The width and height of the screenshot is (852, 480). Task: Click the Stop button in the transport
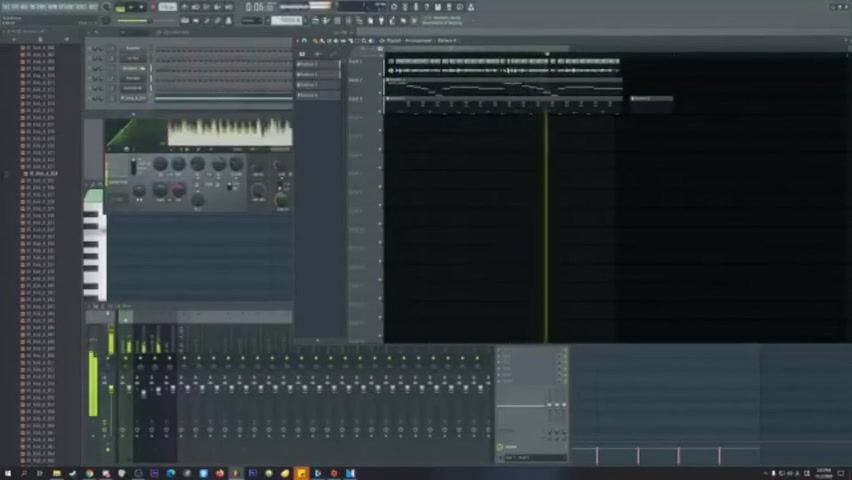point(142,8)
